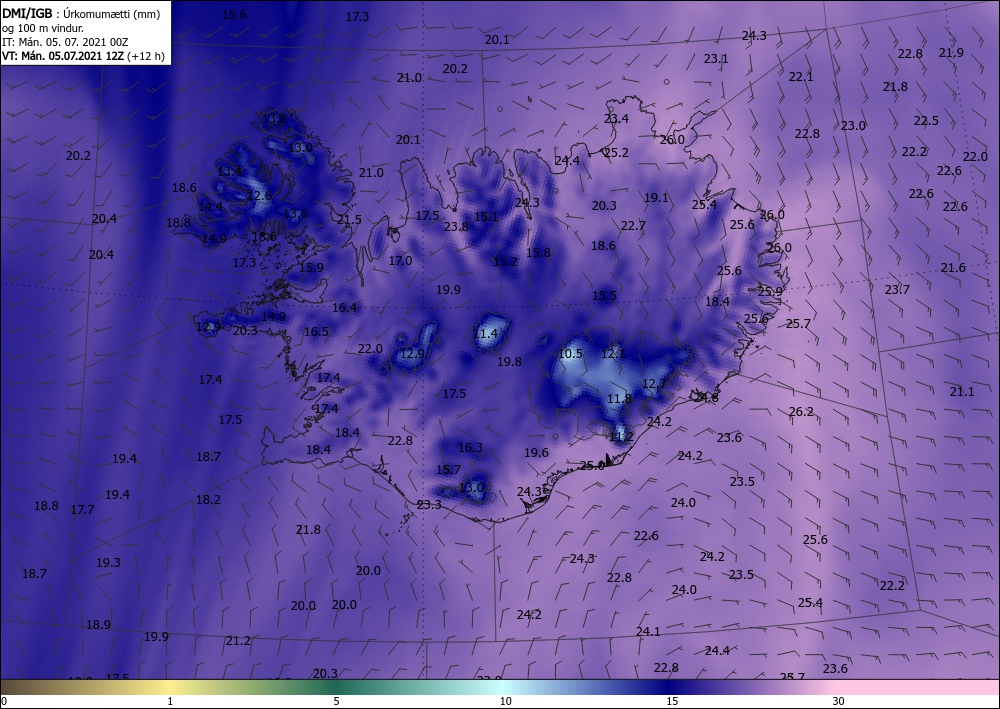The image size is (1000, 709).
Task: Click the 23.7 value on the map
Action: tap(897, 289)
